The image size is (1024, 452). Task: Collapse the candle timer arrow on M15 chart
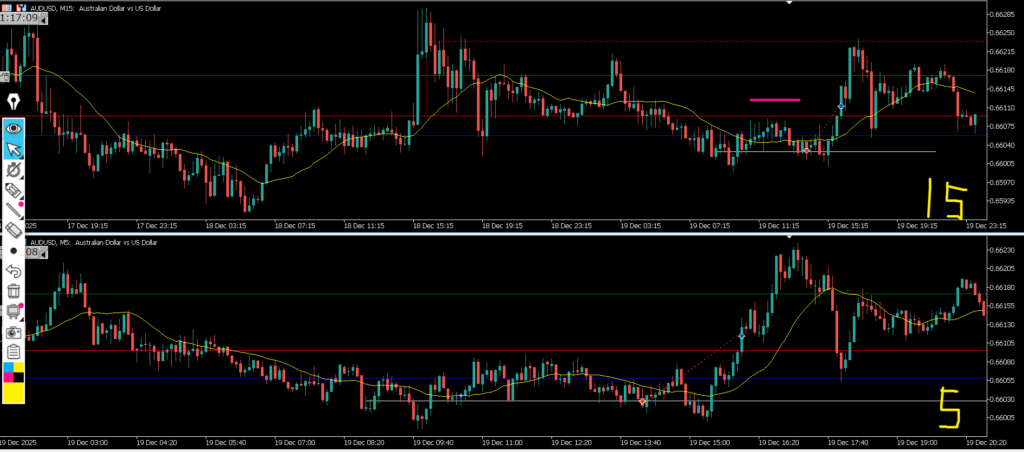47,18
